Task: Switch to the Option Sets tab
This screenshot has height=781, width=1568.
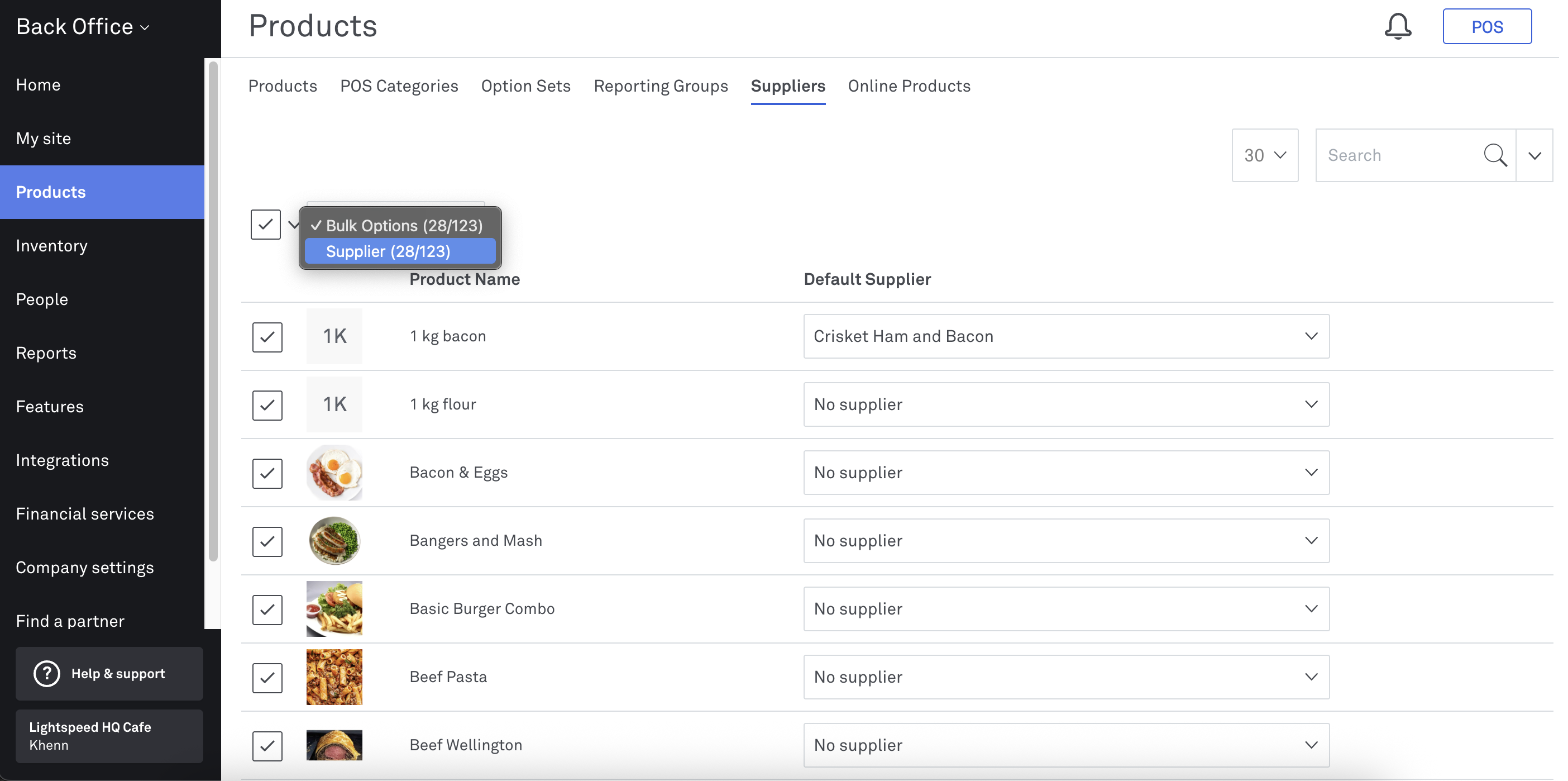Action: (x=526, y=86)
